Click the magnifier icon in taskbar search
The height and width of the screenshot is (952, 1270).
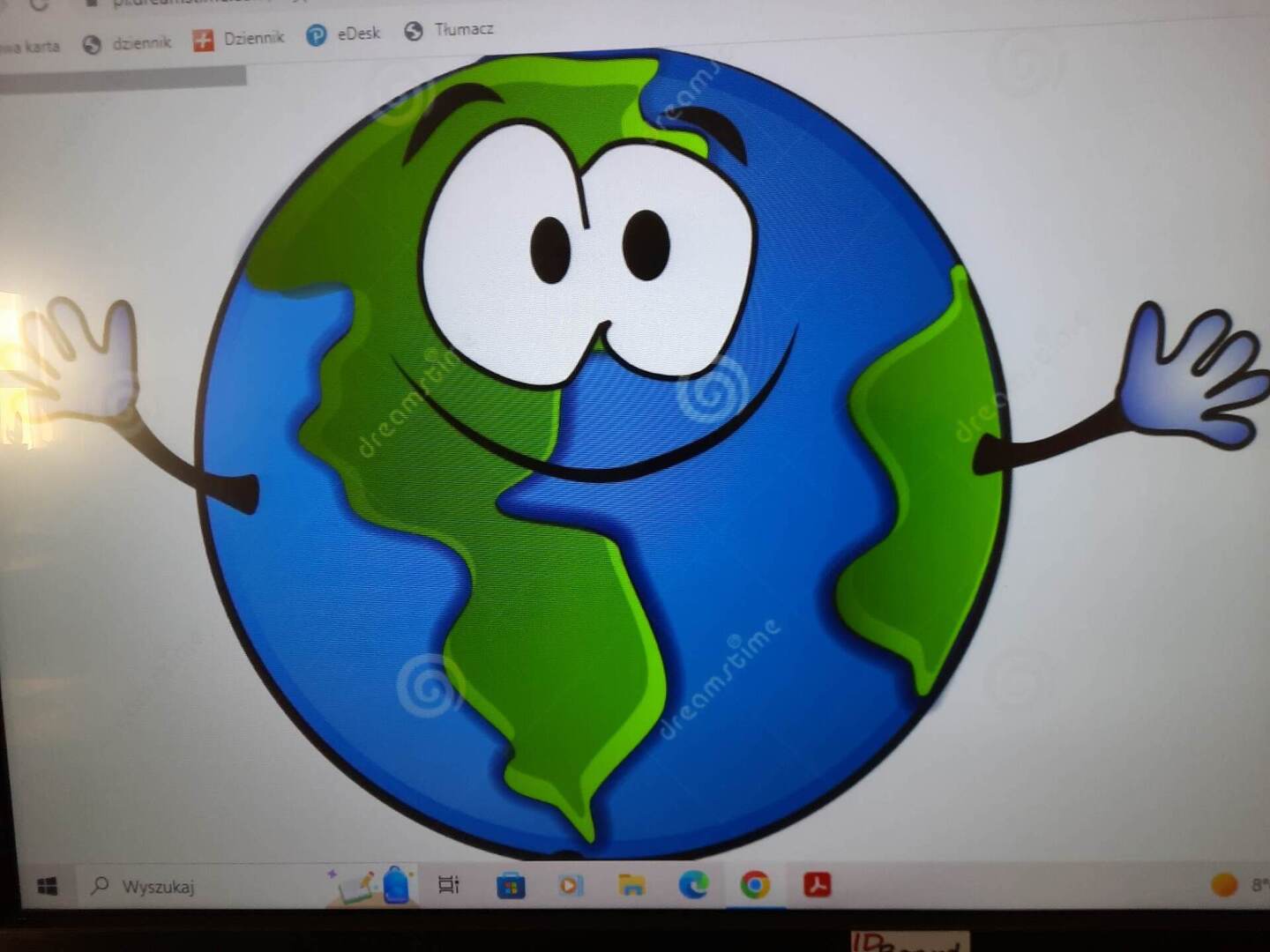point(100,884)
